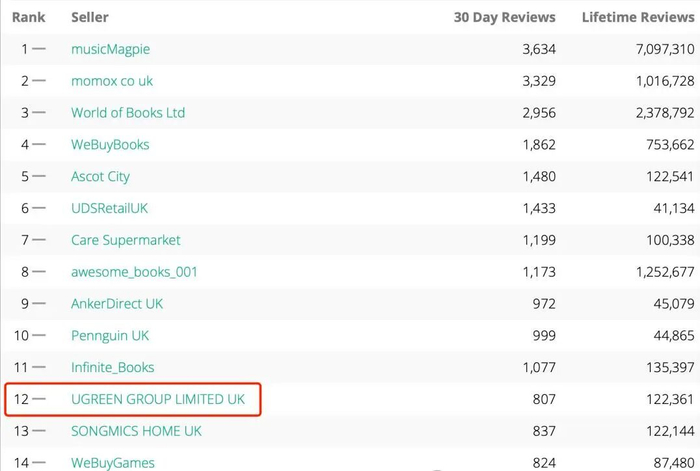Open the WeBuyGames seller link
This screenshot has height=471, width=700.
coord(113,462)
